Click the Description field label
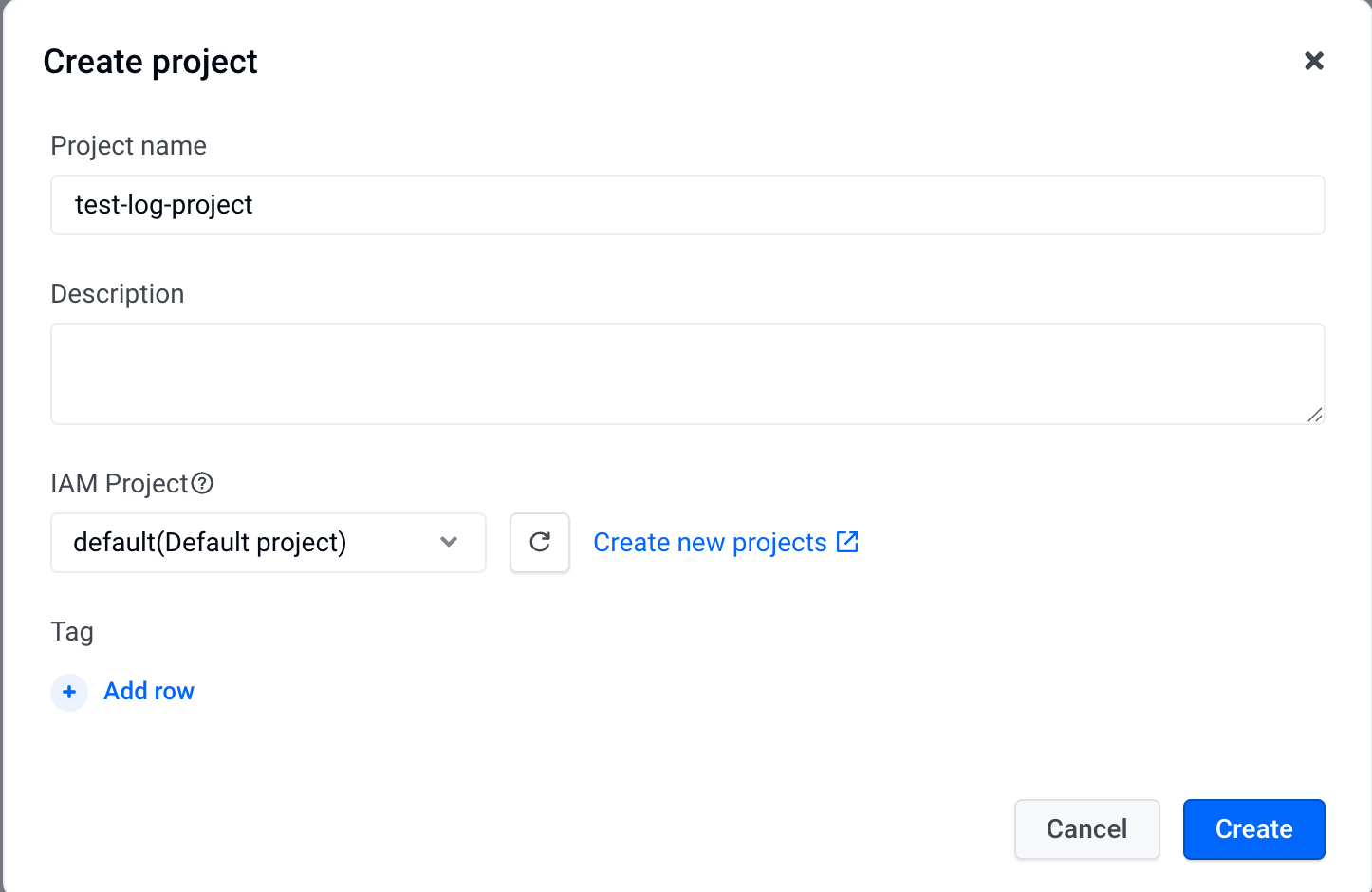Viewport: 1372px width, 892px height. [x=118, y=294]
